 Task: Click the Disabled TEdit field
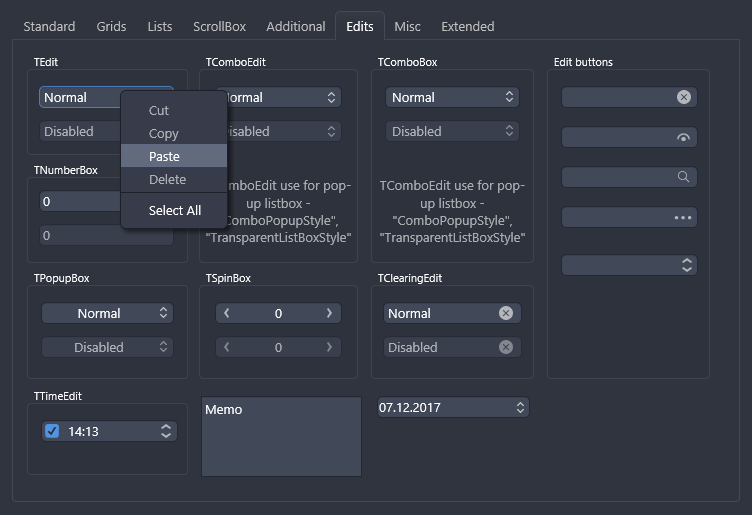click(x=80, y=131)
